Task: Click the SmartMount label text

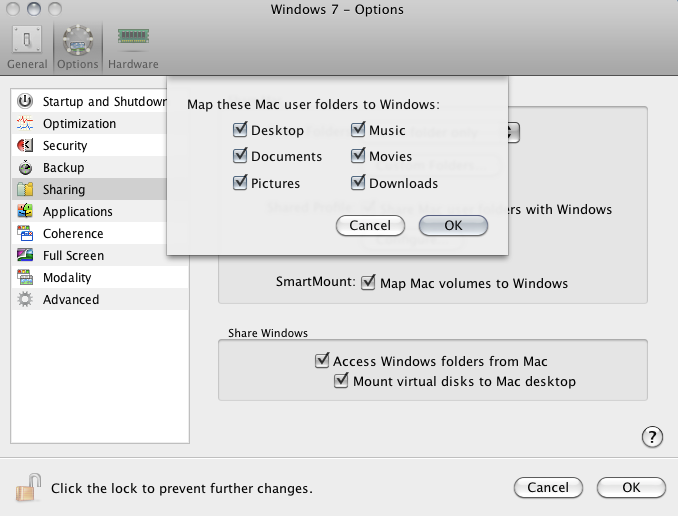Action: pyautogui.click(x=316, y=282)
